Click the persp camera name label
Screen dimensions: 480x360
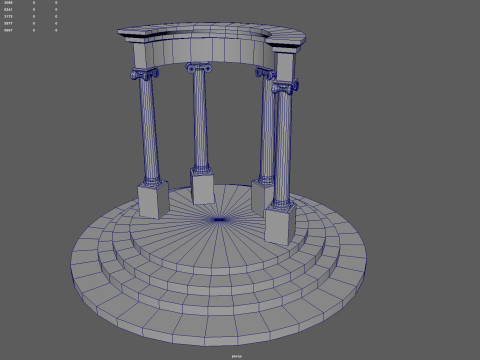coord(237,356)
